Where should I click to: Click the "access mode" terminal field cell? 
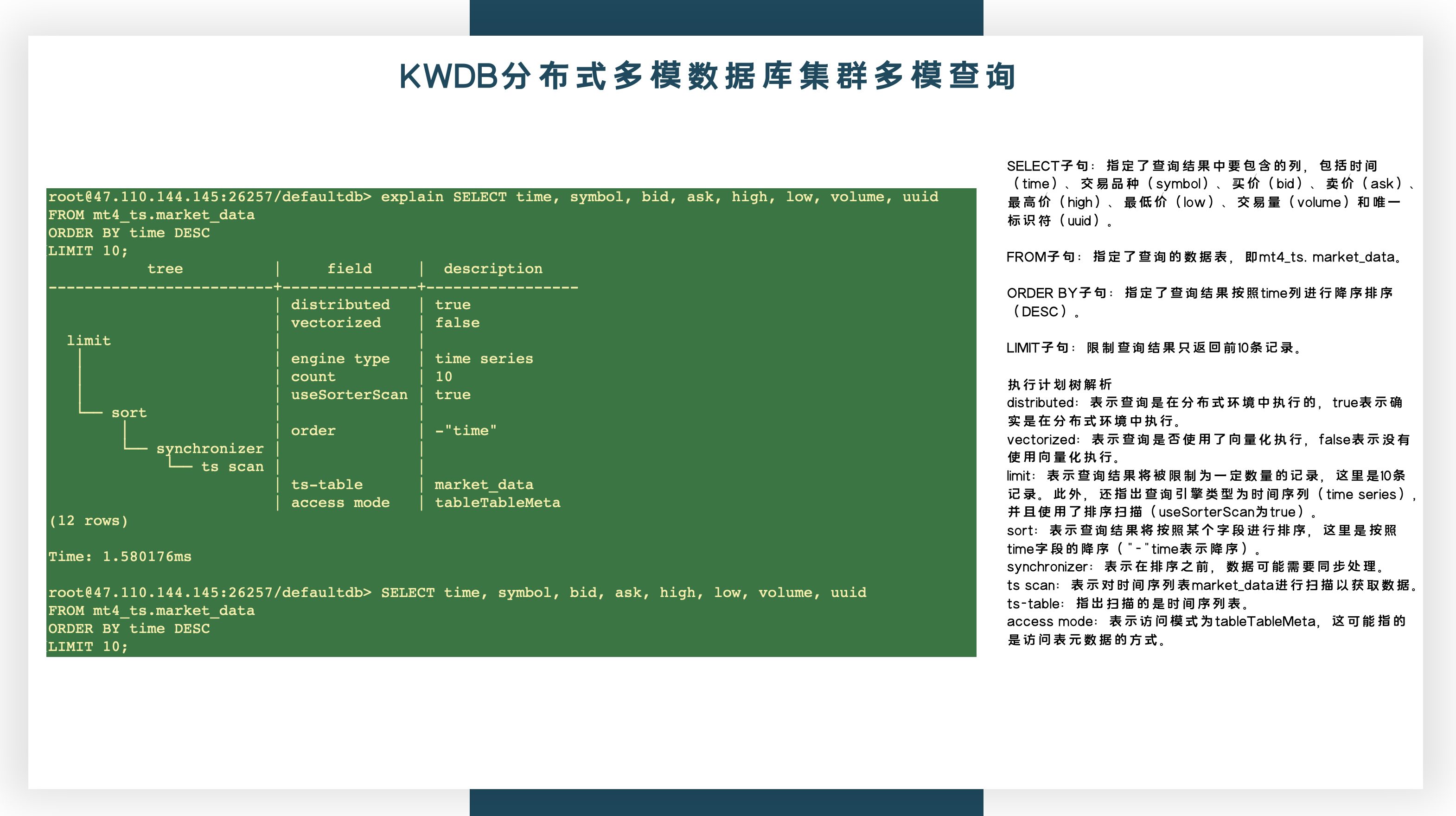340,503
